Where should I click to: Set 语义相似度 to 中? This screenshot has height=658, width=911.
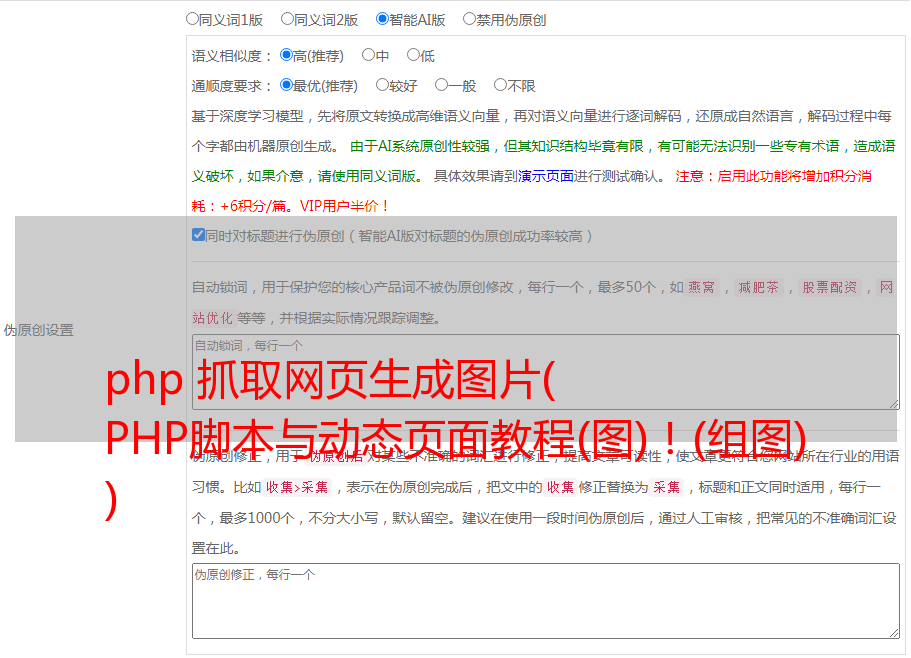tap(368, 56)
